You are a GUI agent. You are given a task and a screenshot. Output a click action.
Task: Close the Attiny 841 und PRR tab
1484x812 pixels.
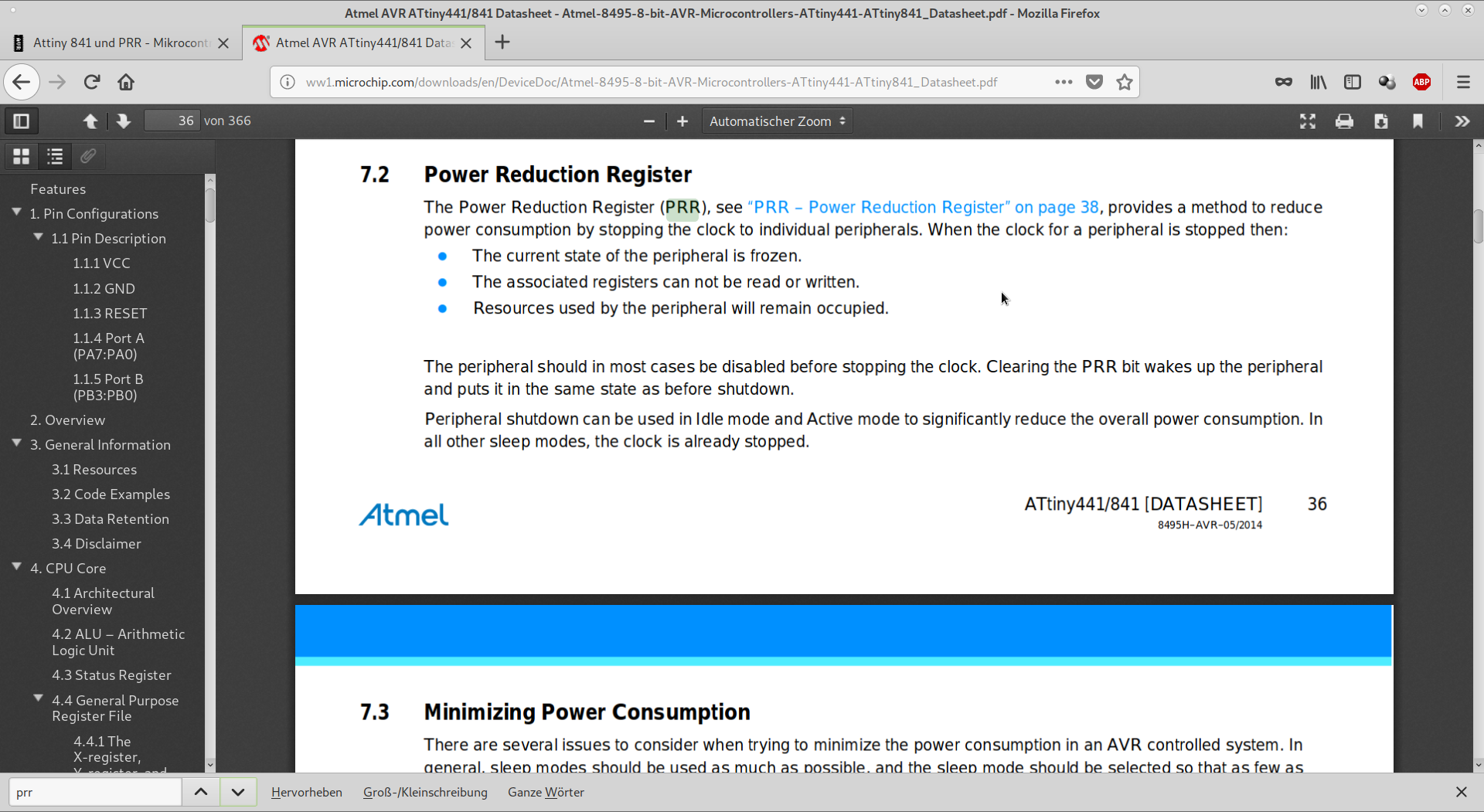(223, 43)
